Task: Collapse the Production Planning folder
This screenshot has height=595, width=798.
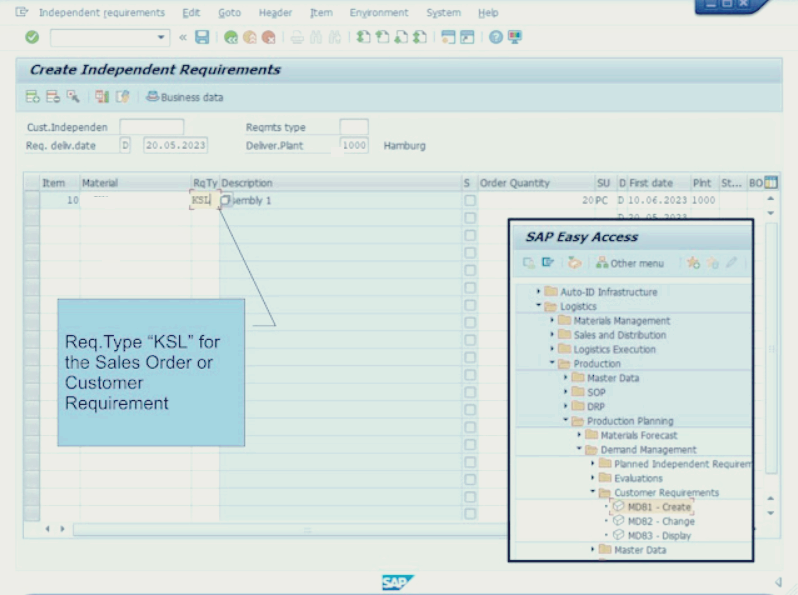Action: pyautogui.click(x=565, y=420)
